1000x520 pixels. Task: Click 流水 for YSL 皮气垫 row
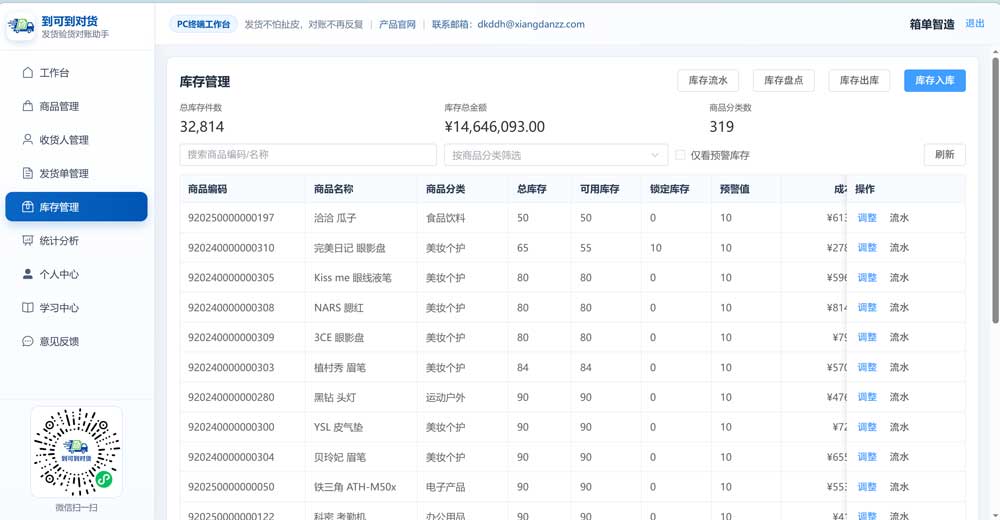click(899, 427)
